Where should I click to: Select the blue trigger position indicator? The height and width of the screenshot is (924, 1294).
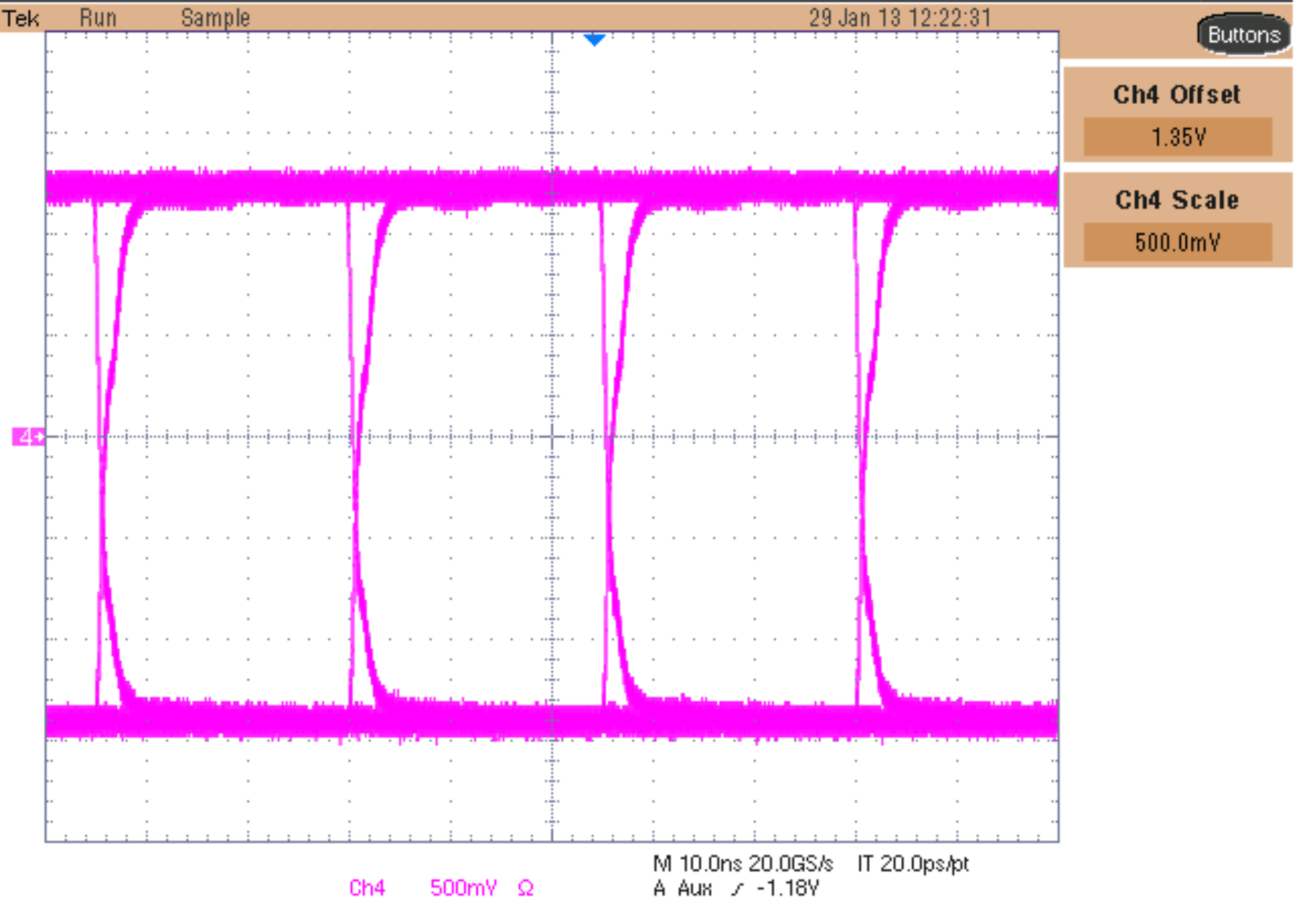(594, 39)
